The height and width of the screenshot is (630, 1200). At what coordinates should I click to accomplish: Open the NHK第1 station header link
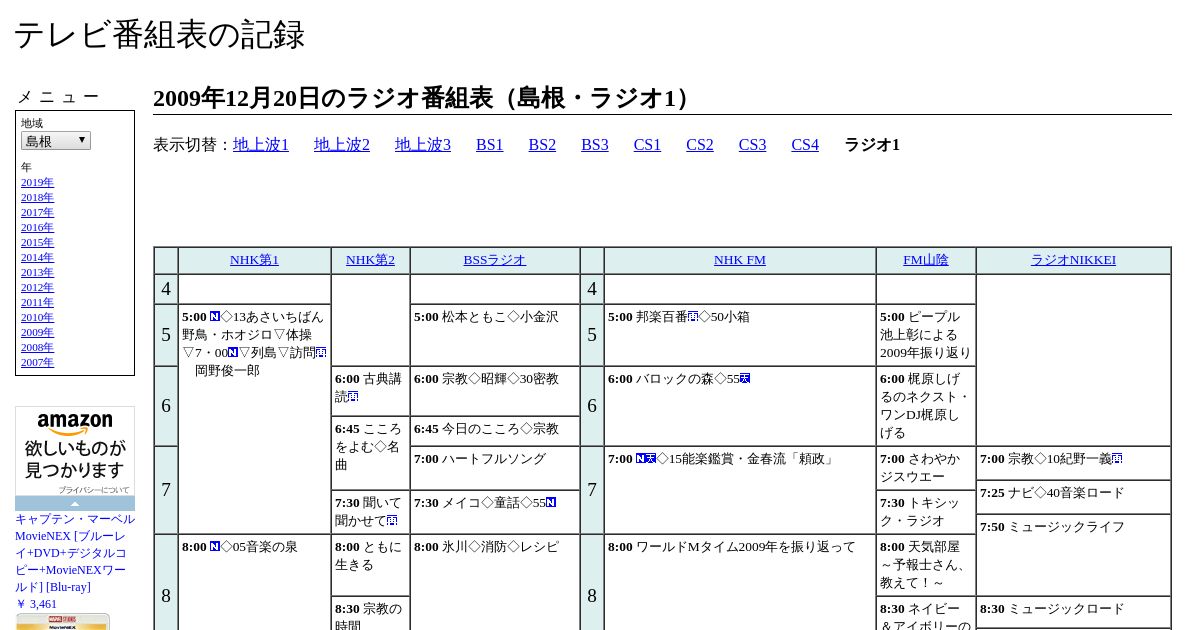(x=254, y=260)
